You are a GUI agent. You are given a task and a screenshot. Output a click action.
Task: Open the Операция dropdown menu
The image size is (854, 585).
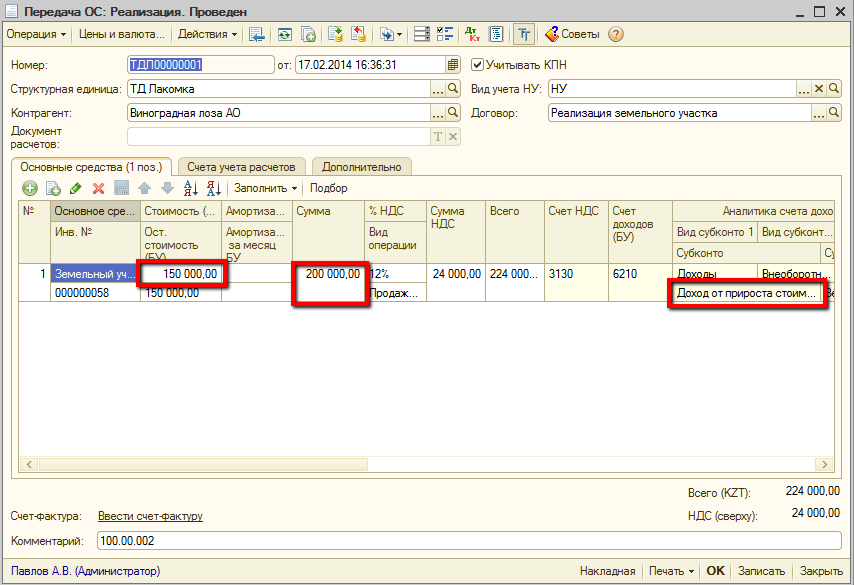(x=36, y=34)
